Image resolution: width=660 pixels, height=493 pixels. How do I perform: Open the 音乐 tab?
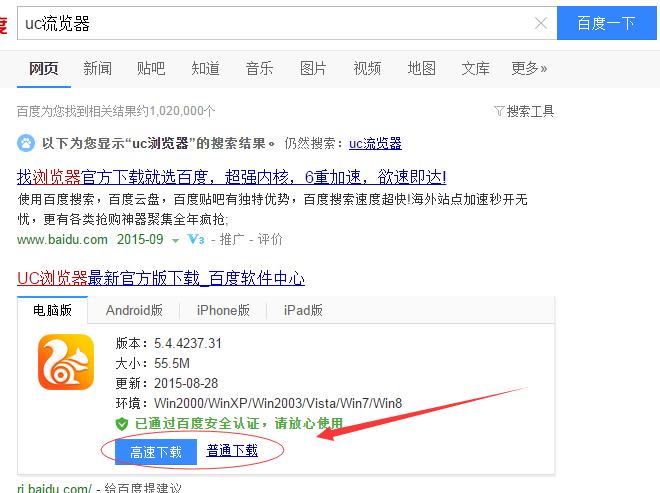[259, 68]
